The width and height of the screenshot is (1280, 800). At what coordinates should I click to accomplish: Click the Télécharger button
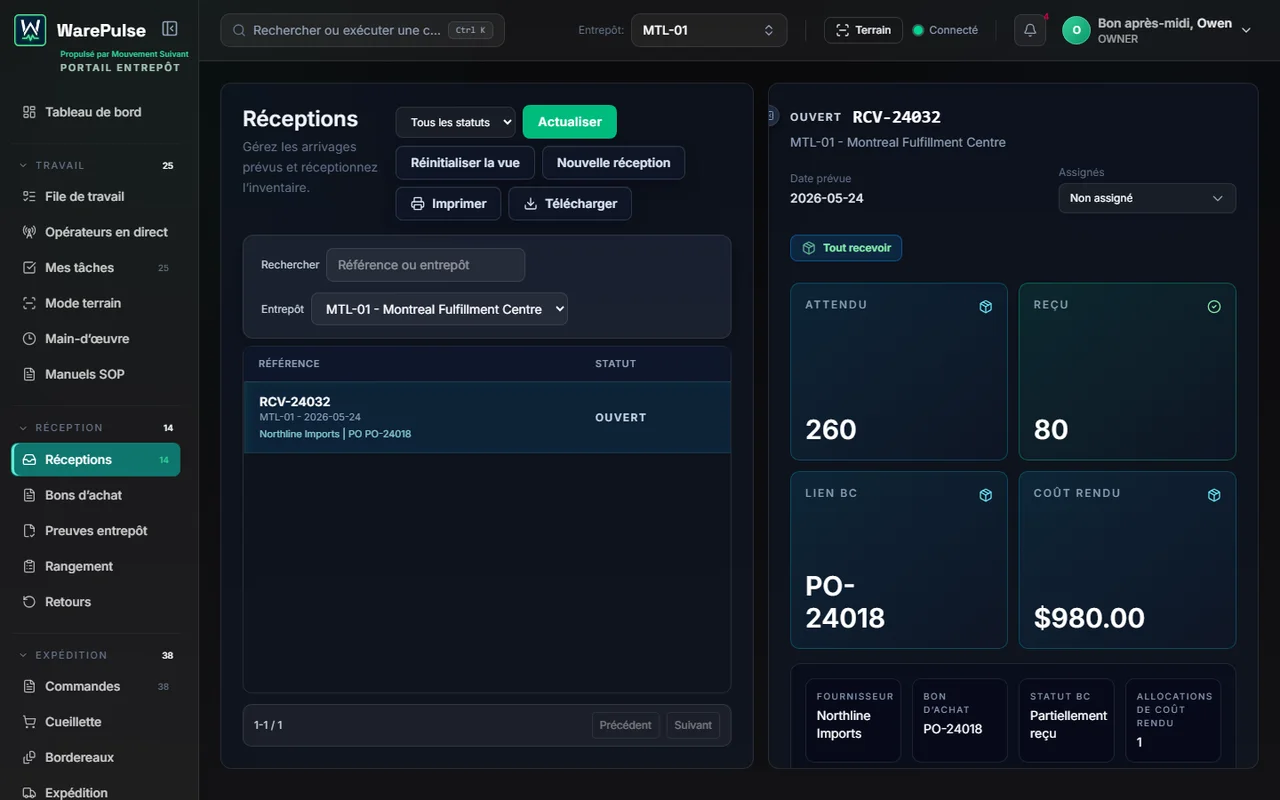pos(570,203)
